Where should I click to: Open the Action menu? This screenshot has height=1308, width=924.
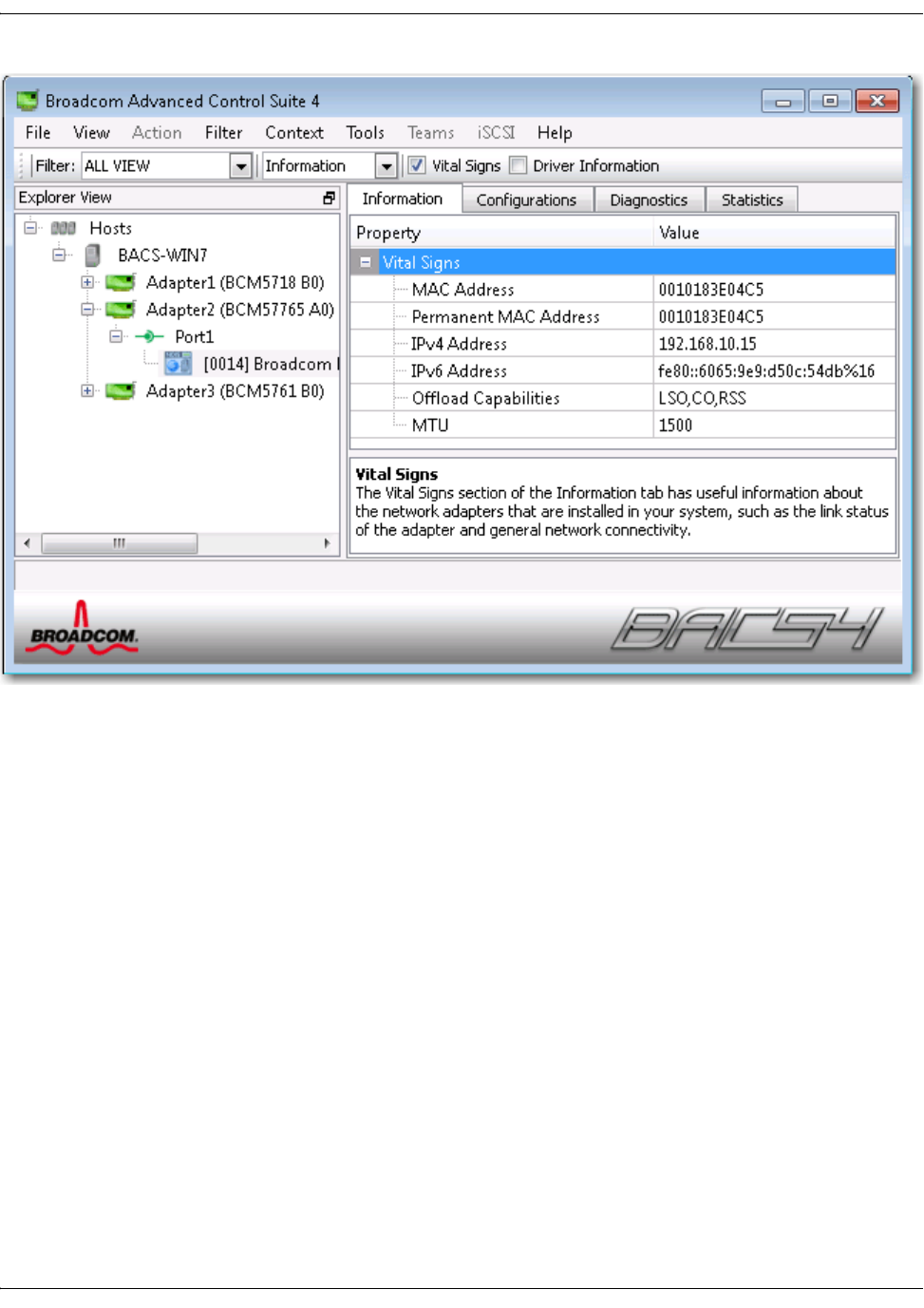(x=157, y=133)
